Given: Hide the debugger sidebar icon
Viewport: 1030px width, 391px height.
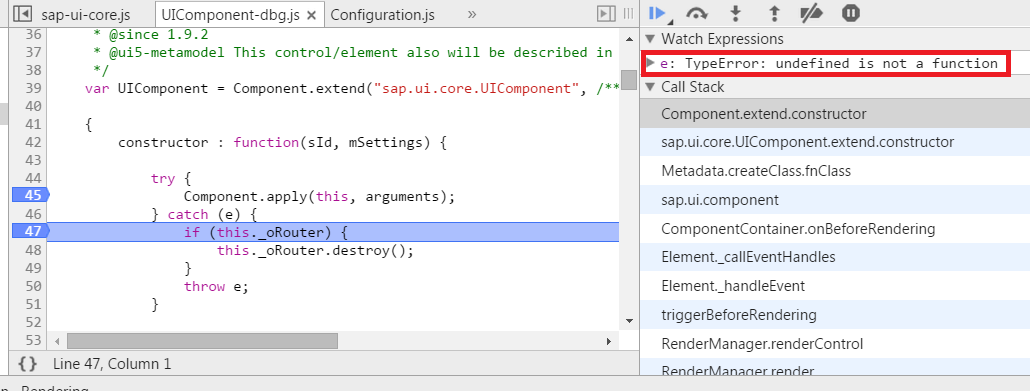Looking at the screenshot, I should tap(606, 14).
